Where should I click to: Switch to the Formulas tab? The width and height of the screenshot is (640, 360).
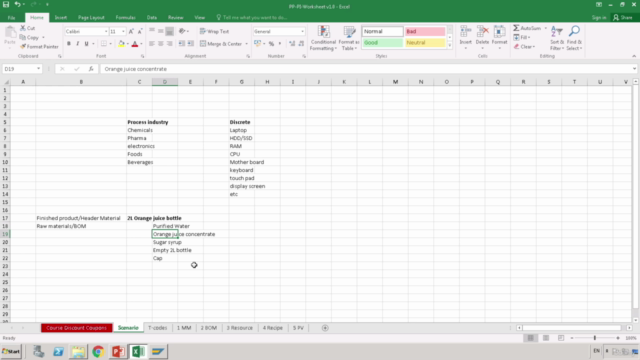pyautogui.click(x=125, y=18)
